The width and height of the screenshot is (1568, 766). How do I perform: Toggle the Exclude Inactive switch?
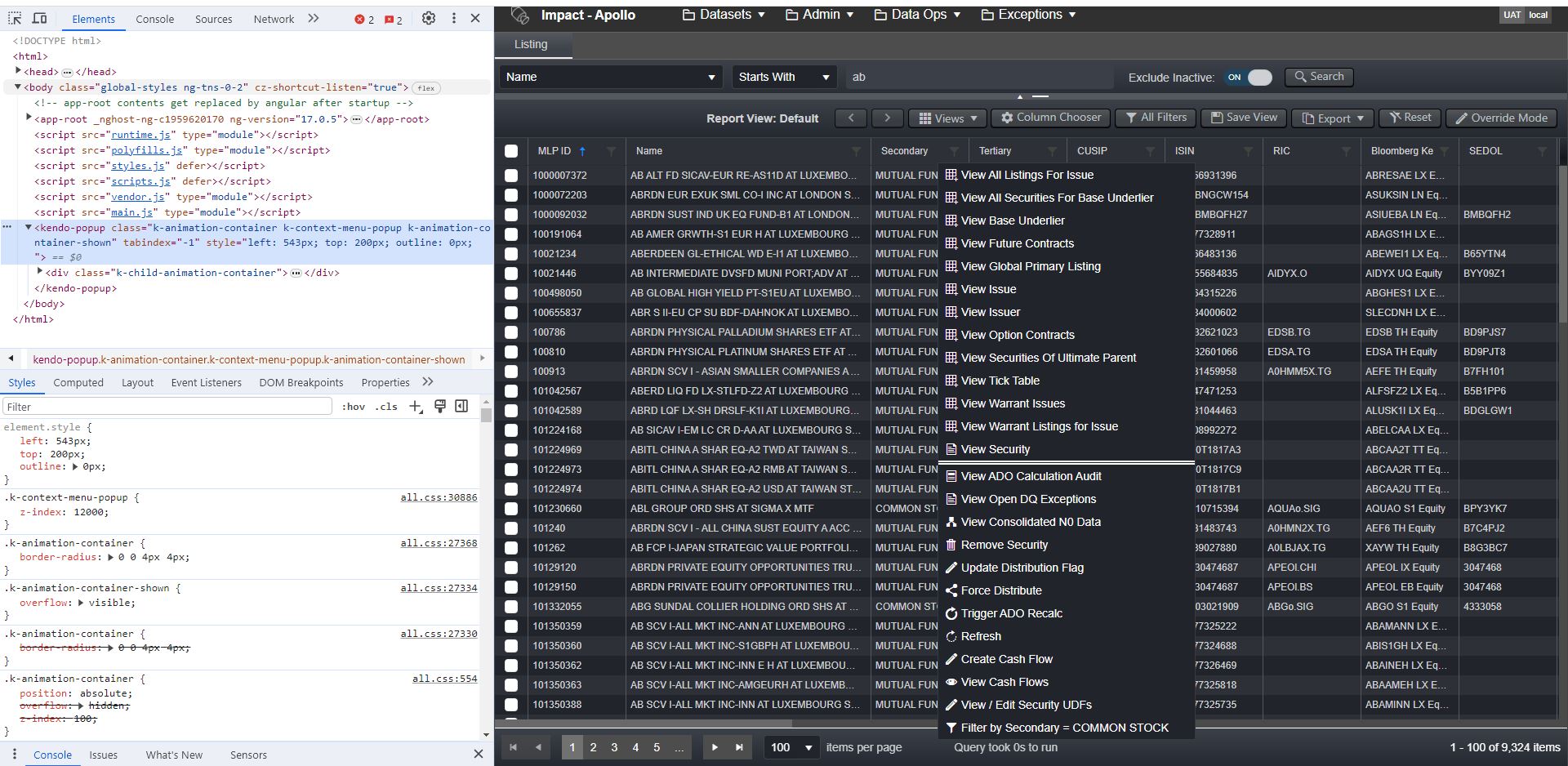tap(1249, 78)
